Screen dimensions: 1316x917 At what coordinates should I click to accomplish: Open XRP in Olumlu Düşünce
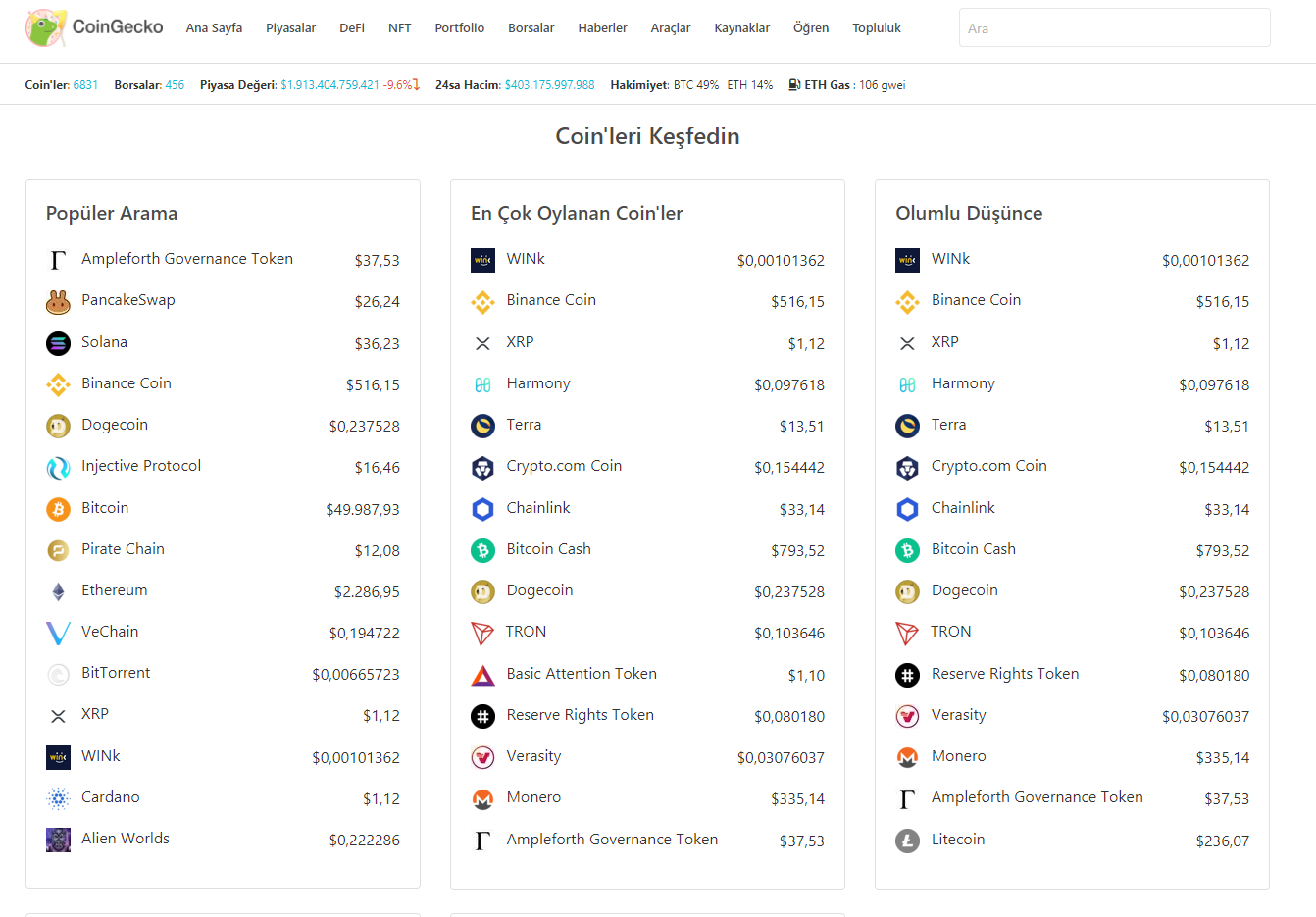pyautogui.click(x=944, y=342)
